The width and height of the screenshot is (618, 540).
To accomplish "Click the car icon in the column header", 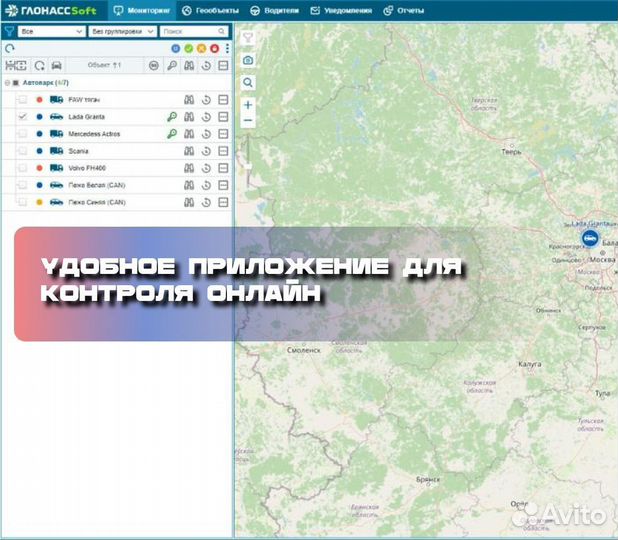I will point(56,65).
